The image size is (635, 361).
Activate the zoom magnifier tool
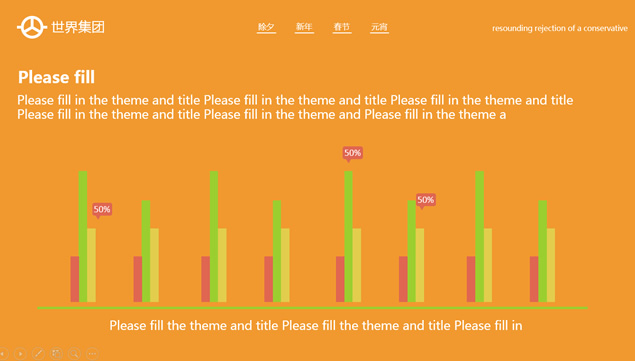[74, 354]
